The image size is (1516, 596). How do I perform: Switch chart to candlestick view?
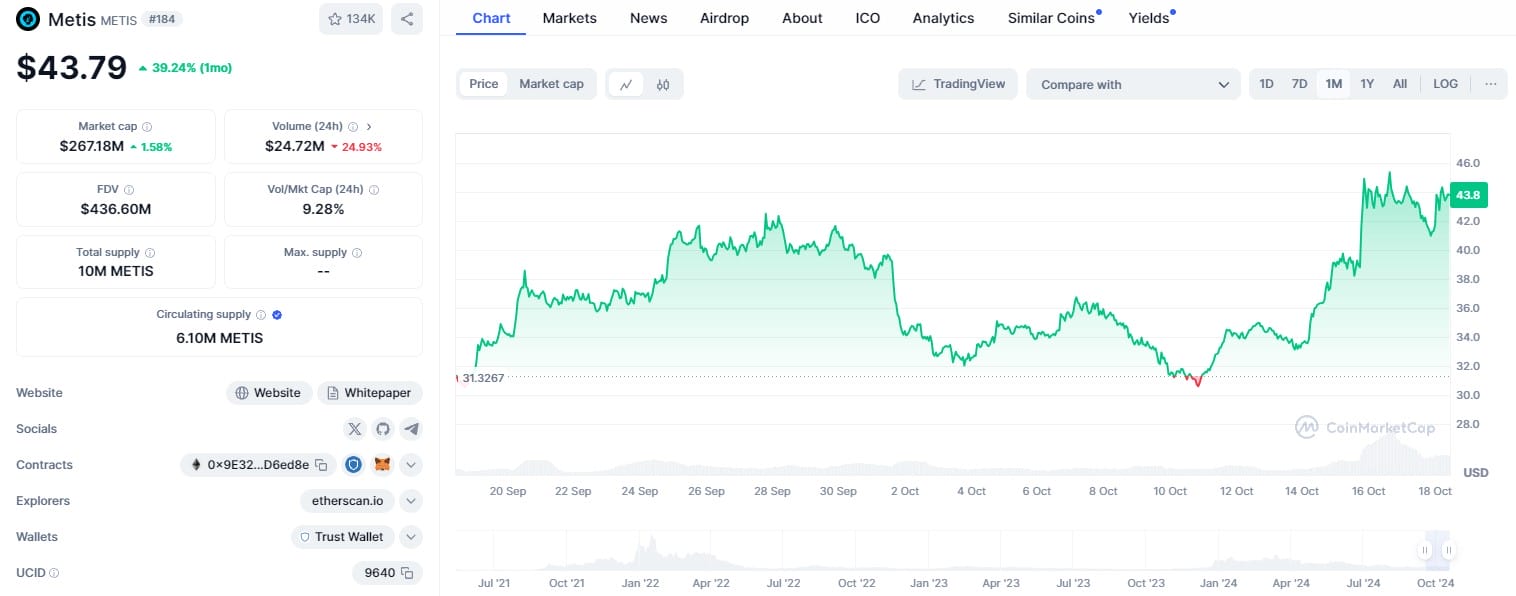coord(662,85)
